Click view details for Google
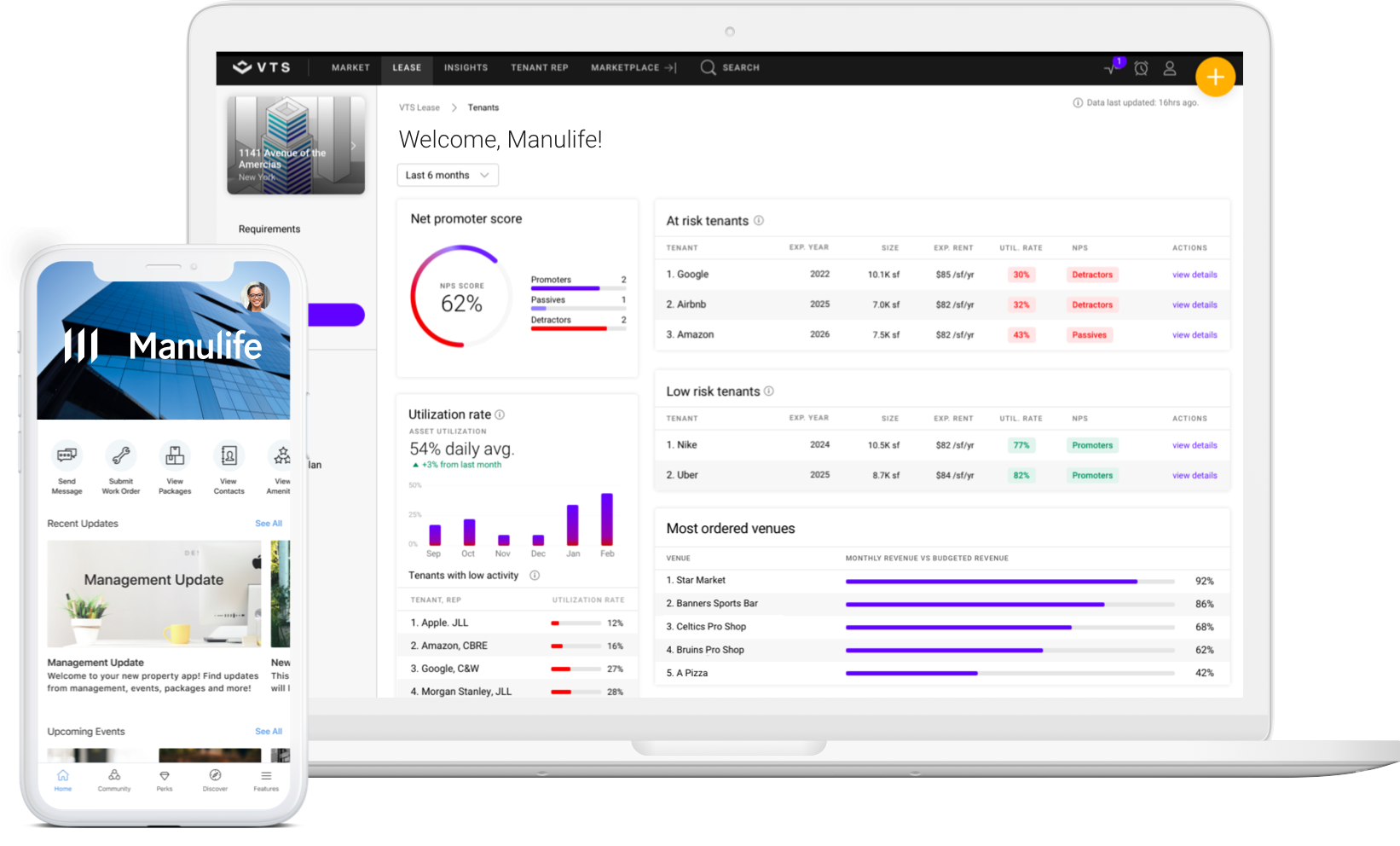1400x846 pixels. (1195, 275)
